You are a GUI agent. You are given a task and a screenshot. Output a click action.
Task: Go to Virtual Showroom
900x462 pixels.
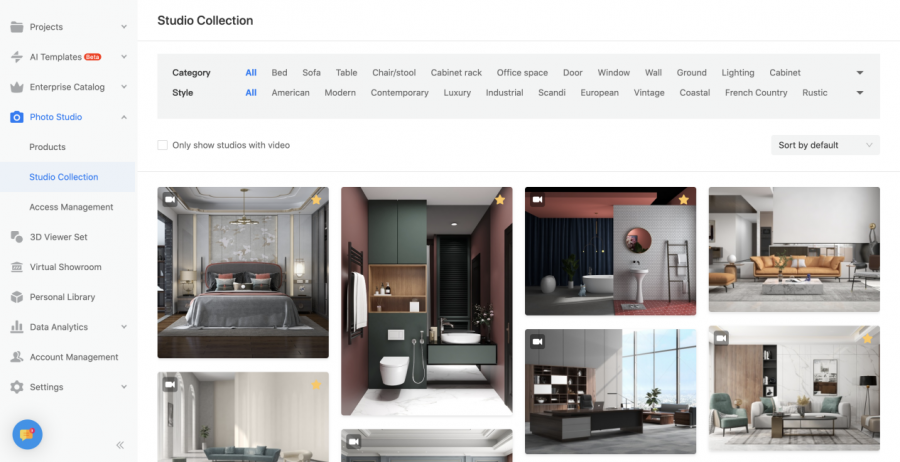(x=65, y=267)
